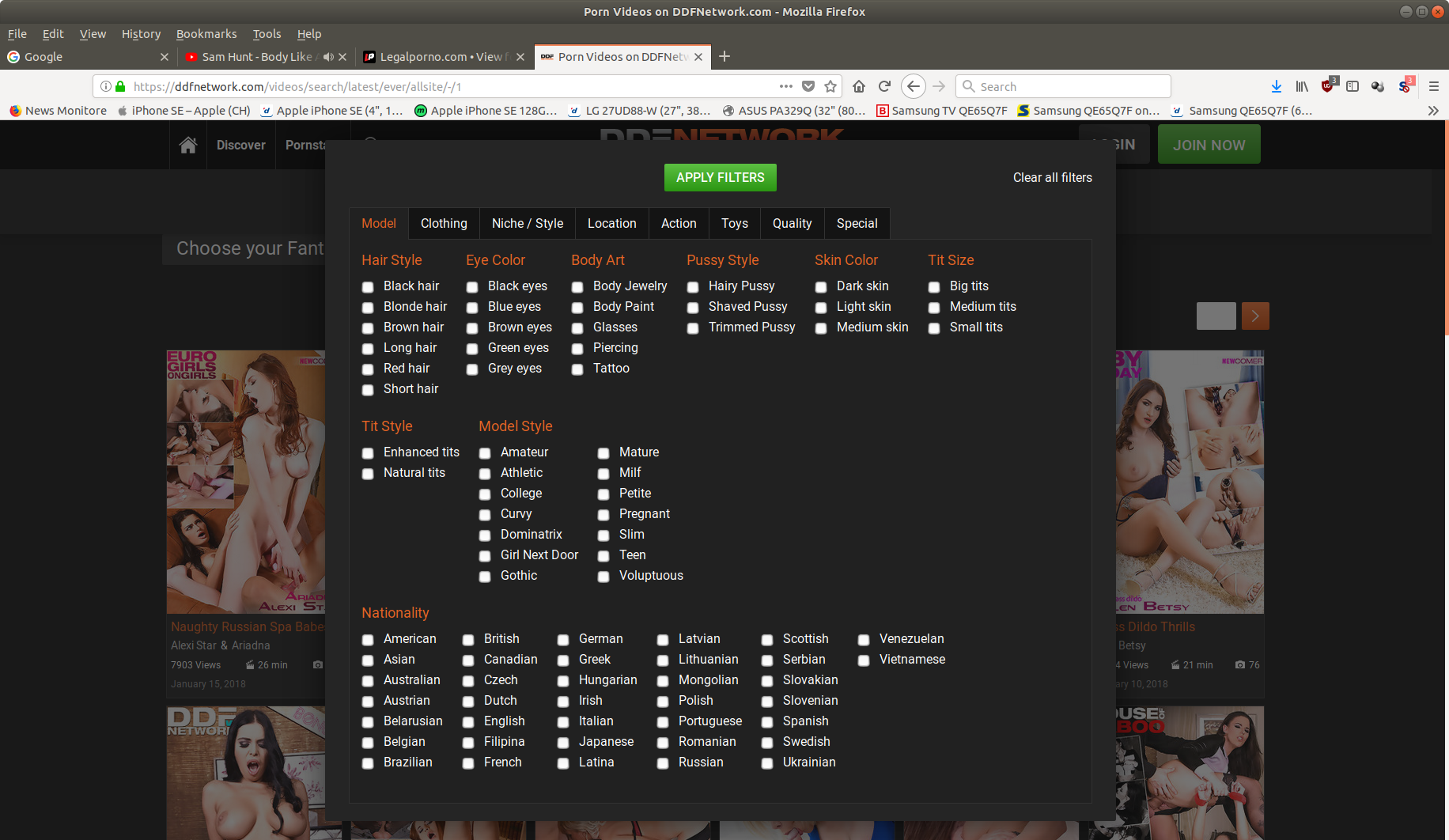Open the page actions three-dot menu
This screenshot has width=1449, height=840.
tap(785, 86)
